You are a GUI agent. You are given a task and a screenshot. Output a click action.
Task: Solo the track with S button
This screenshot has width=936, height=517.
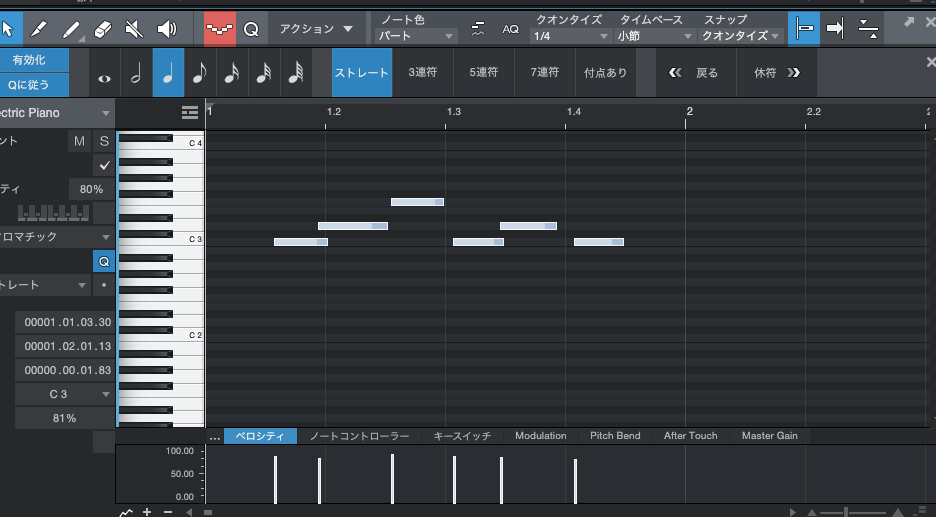104,141
